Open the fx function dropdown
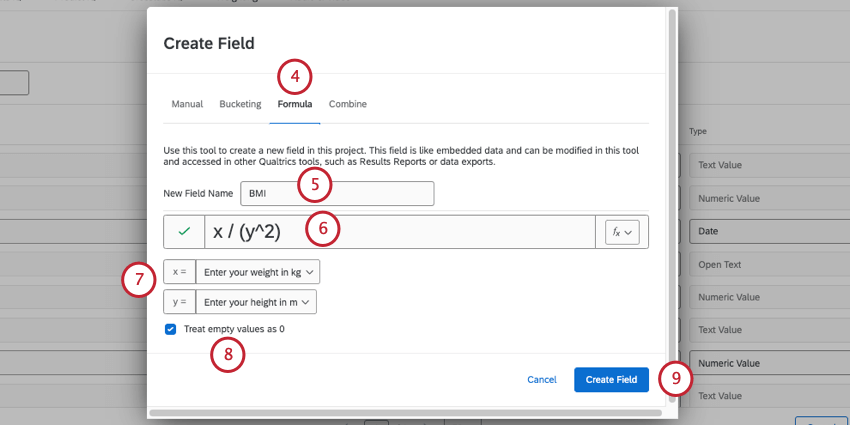The height and width of the screenshot is (425, 850). [x=621, y=232]
